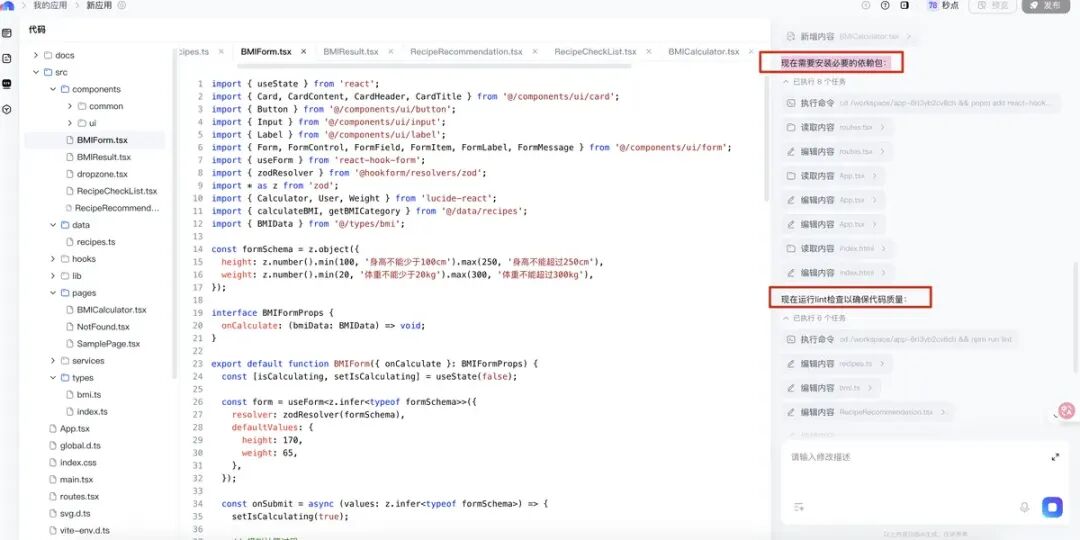Open the 读取内容 index.html task item

click(836, 249)
